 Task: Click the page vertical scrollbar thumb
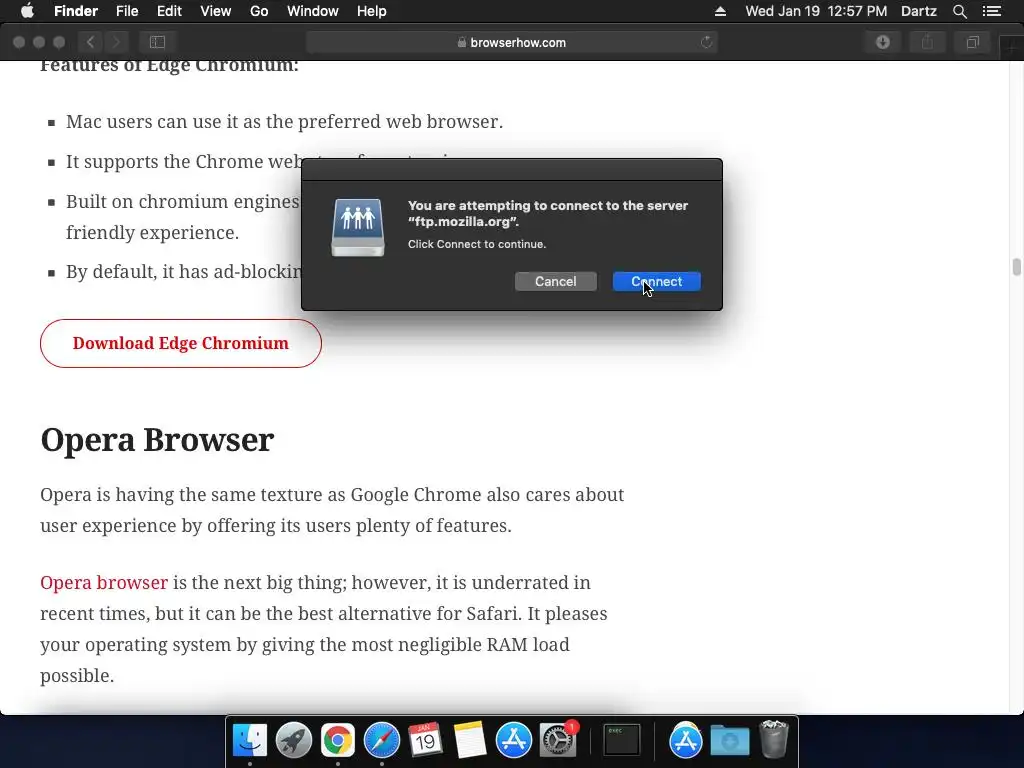click(x=1016, y=267)
